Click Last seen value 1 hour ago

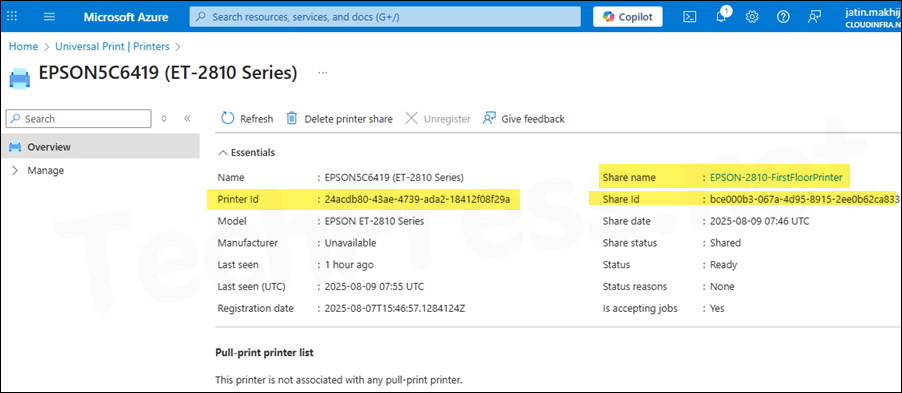pos(349,265)
